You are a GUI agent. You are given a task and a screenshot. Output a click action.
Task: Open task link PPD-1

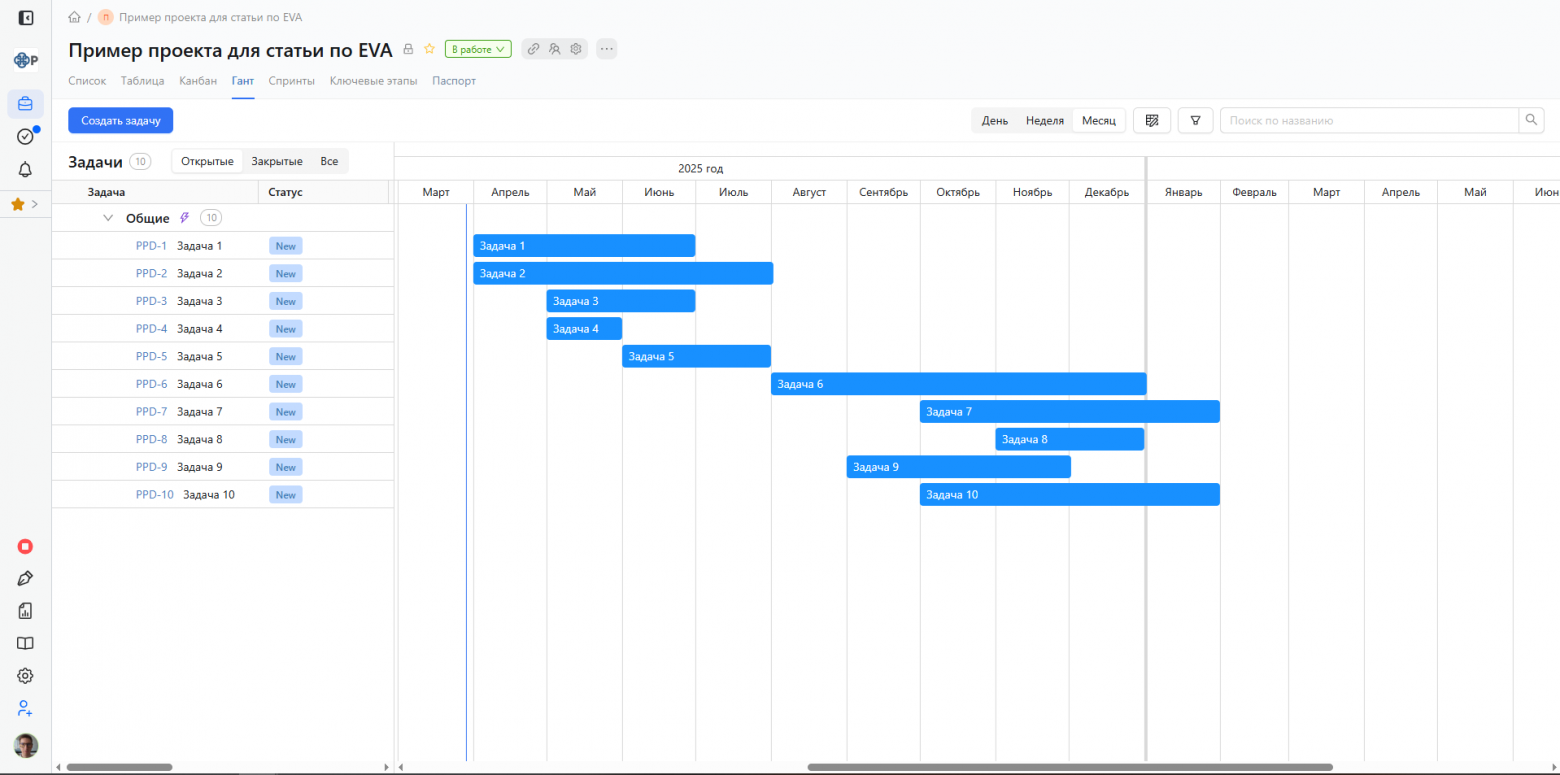click(x=151, y=246)
